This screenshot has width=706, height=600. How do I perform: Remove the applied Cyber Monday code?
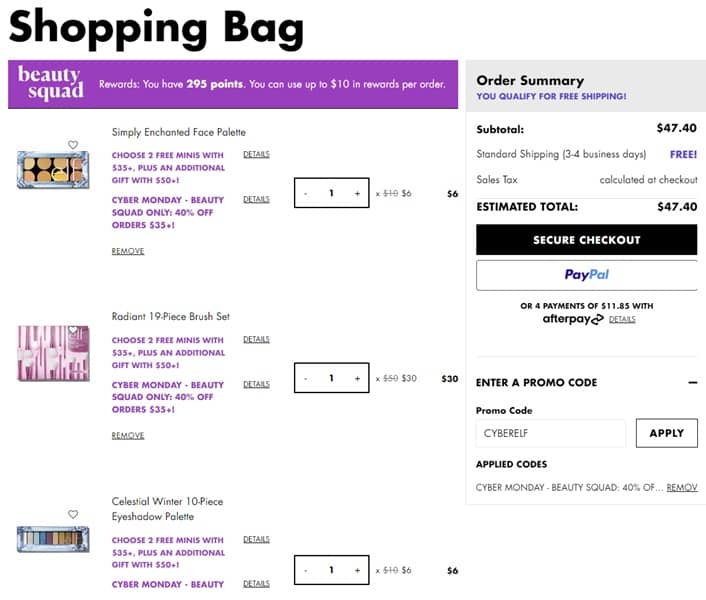tap(682, 487)
